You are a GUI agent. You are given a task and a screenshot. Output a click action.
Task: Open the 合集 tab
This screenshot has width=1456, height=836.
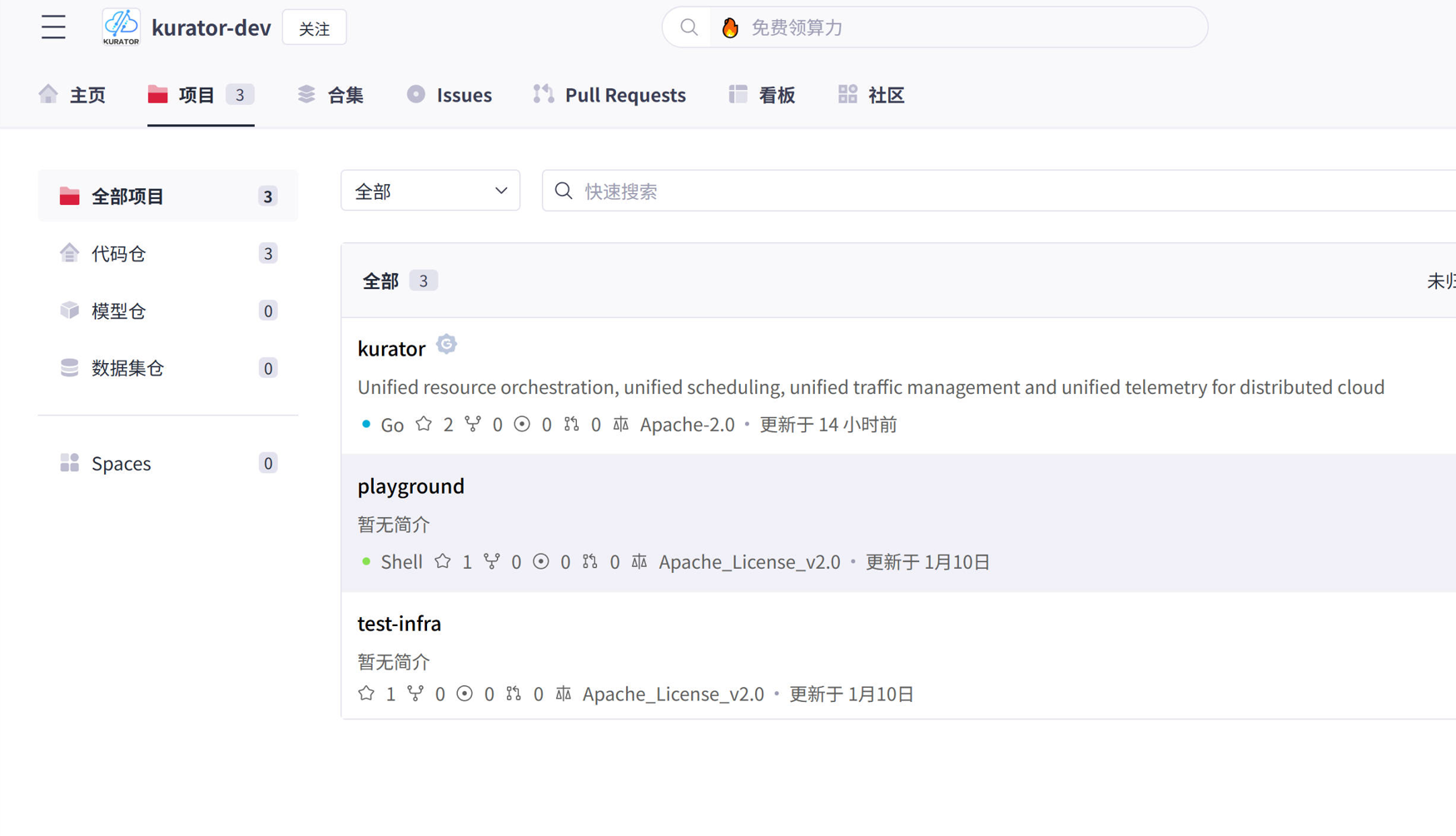pos(330,95)
